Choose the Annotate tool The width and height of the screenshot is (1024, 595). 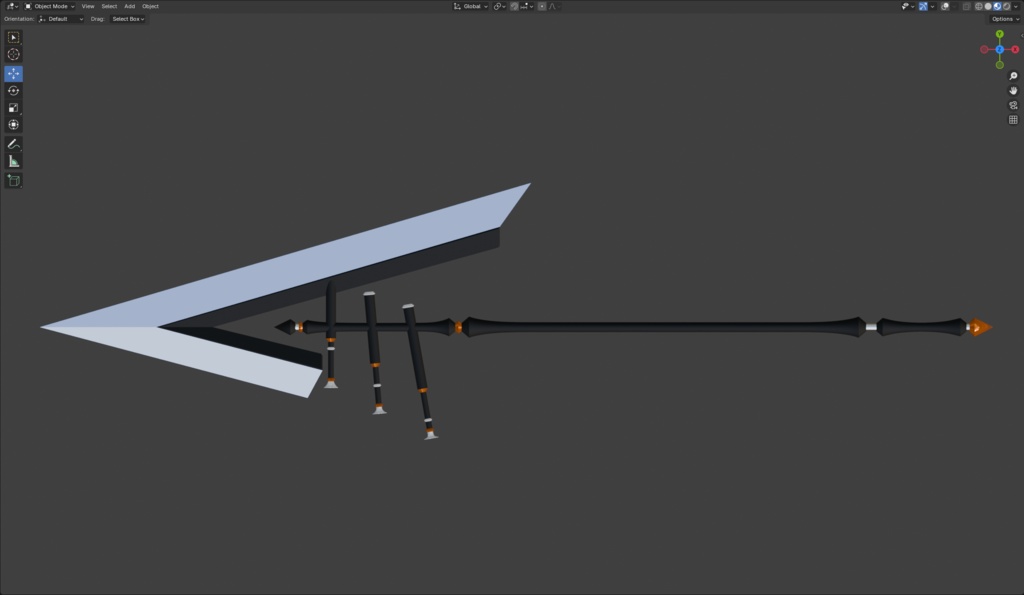[x=13, y=142]
